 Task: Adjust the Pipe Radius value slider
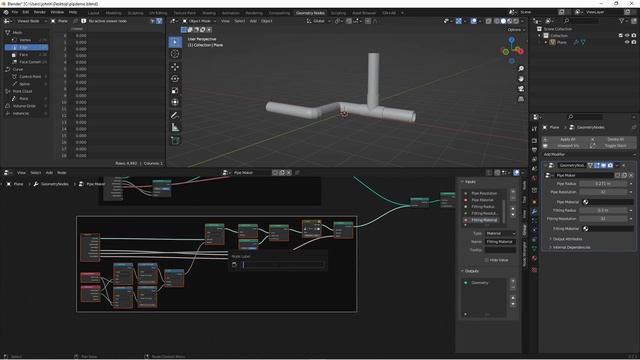pos(603,184)
